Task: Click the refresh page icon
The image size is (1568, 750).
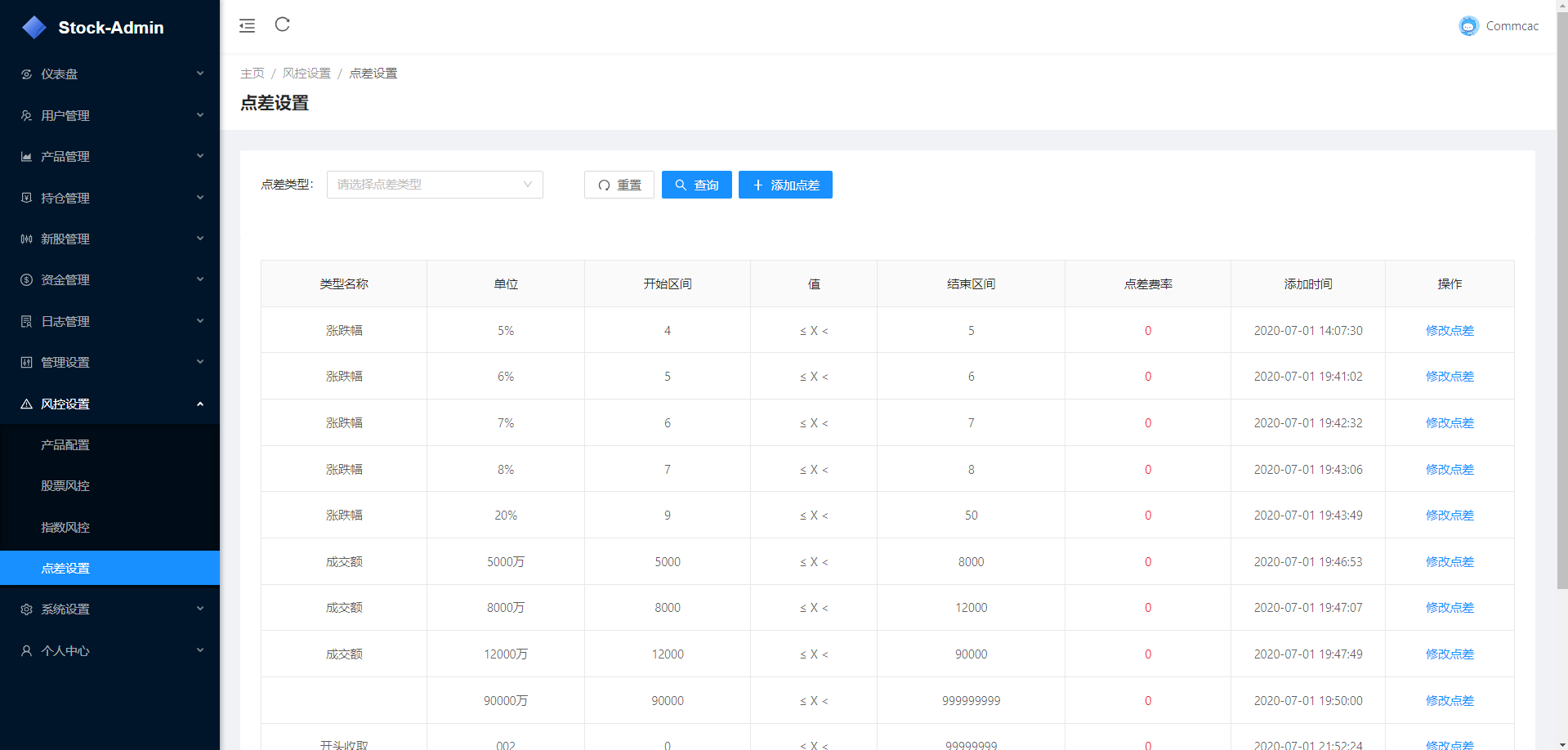Action: click(283, 25)
